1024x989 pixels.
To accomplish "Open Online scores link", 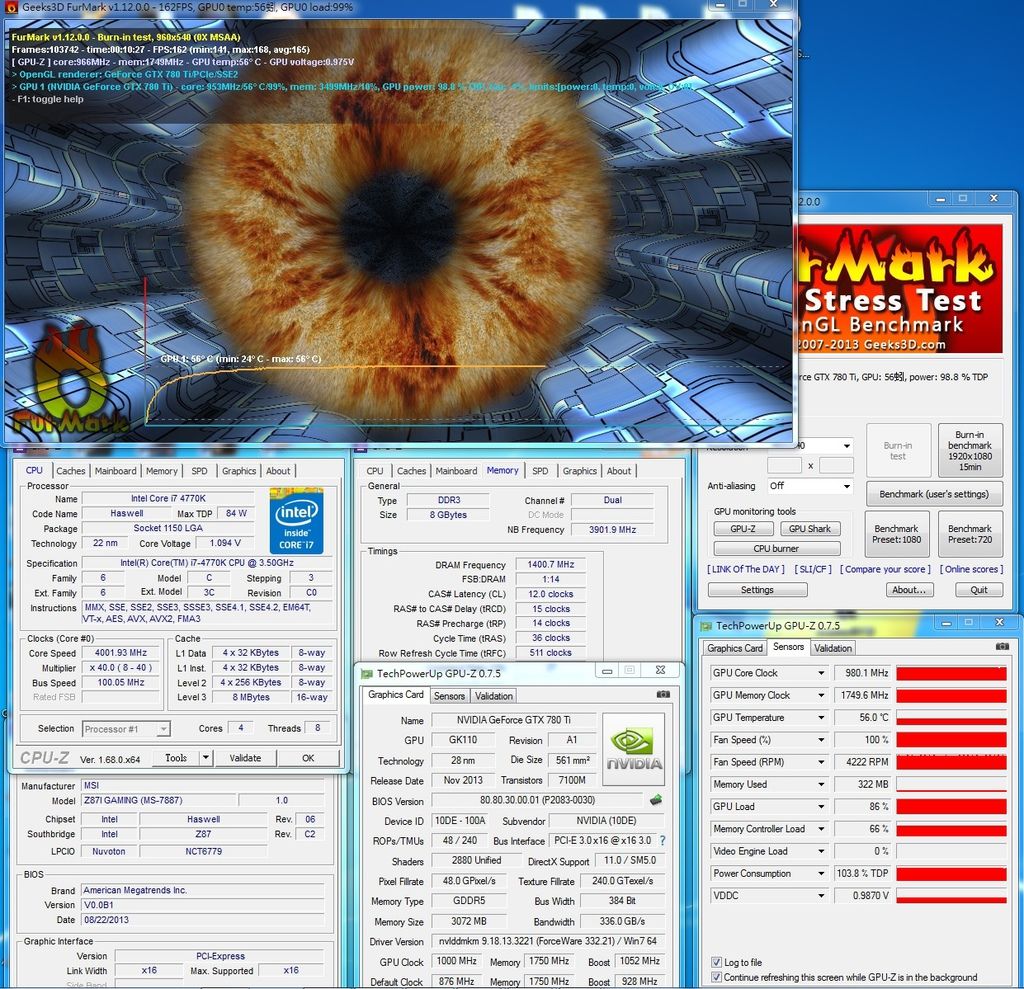I will tap(972, 569).
